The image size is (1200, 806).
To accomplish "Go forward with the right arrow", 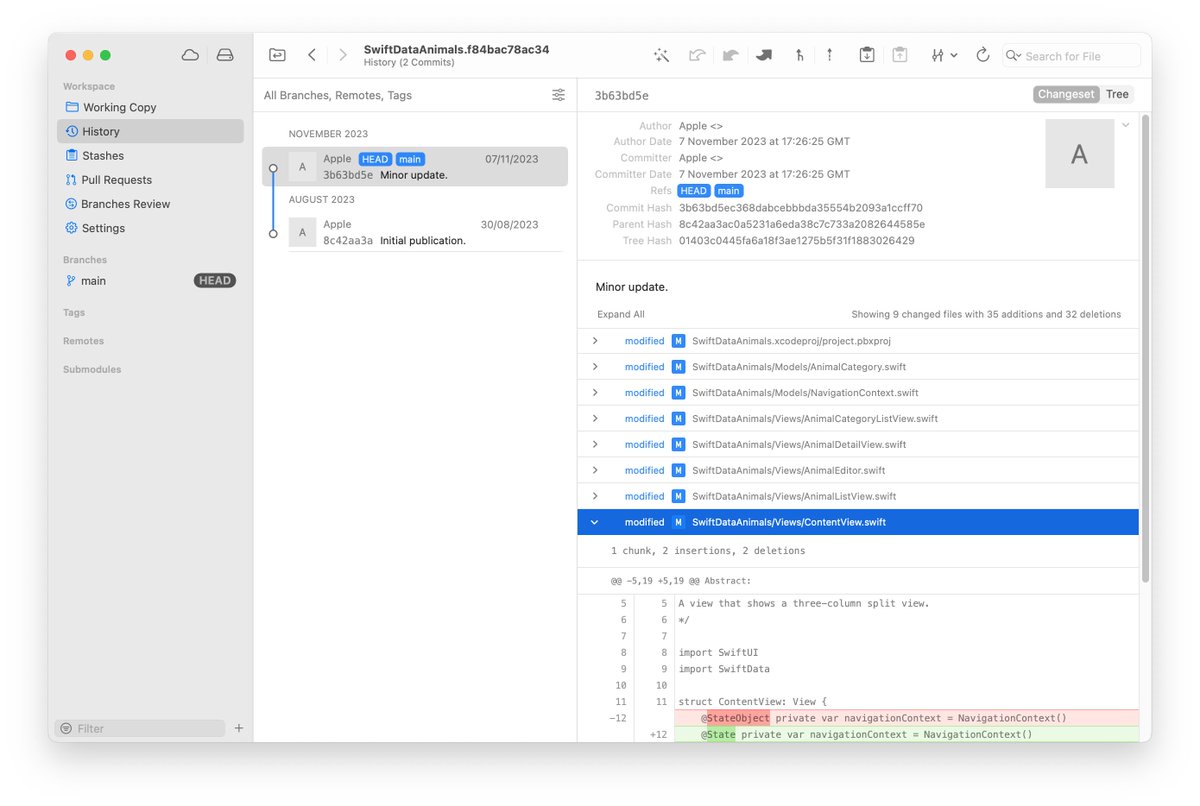I will 343,55.
